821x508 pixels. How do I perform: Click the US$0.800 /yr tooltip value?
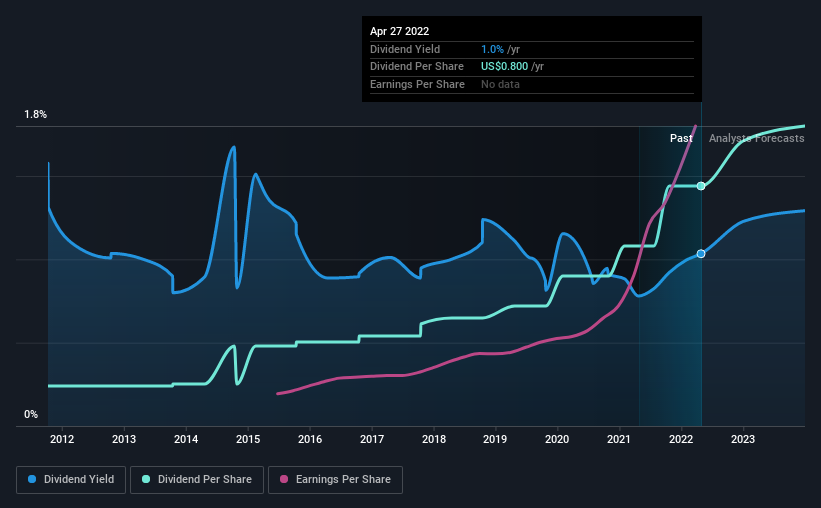click(512, 67)
